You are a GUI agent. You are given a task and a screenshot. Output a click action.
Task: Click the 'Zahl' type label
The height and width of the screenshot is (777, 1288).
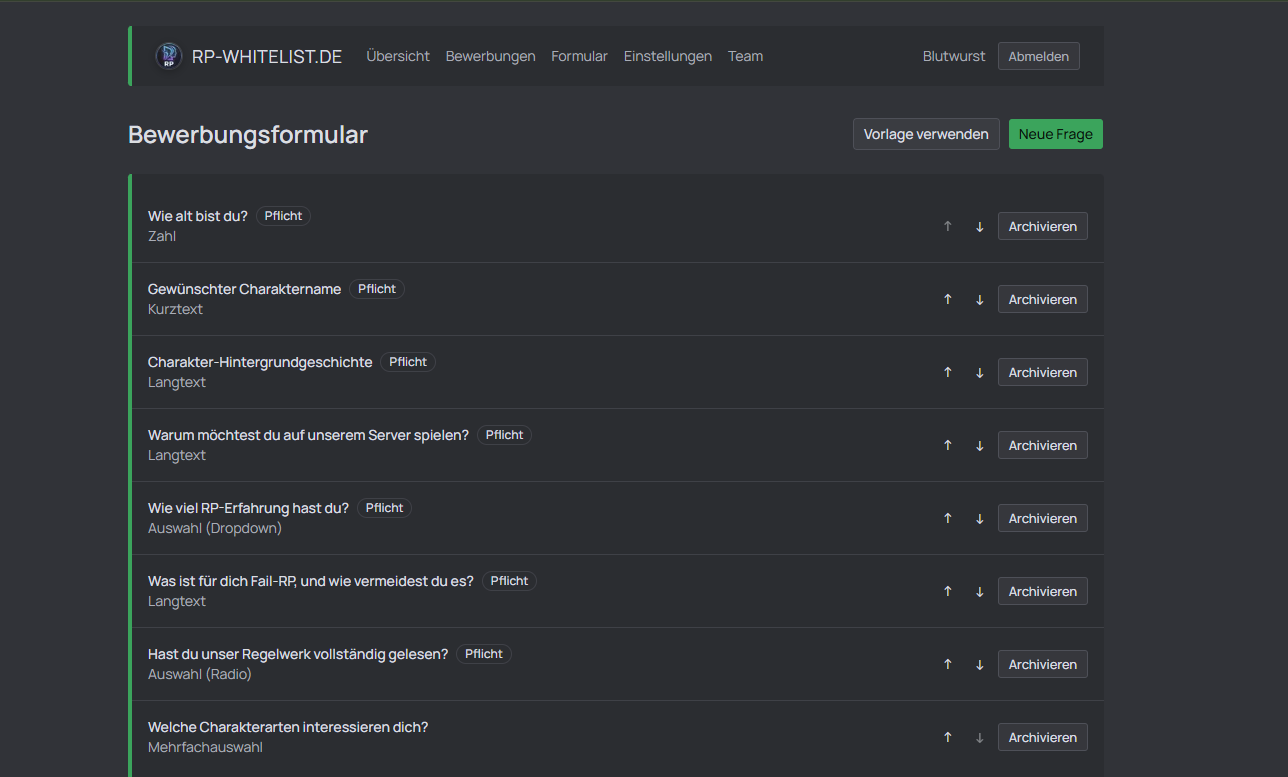coord(162,236)
